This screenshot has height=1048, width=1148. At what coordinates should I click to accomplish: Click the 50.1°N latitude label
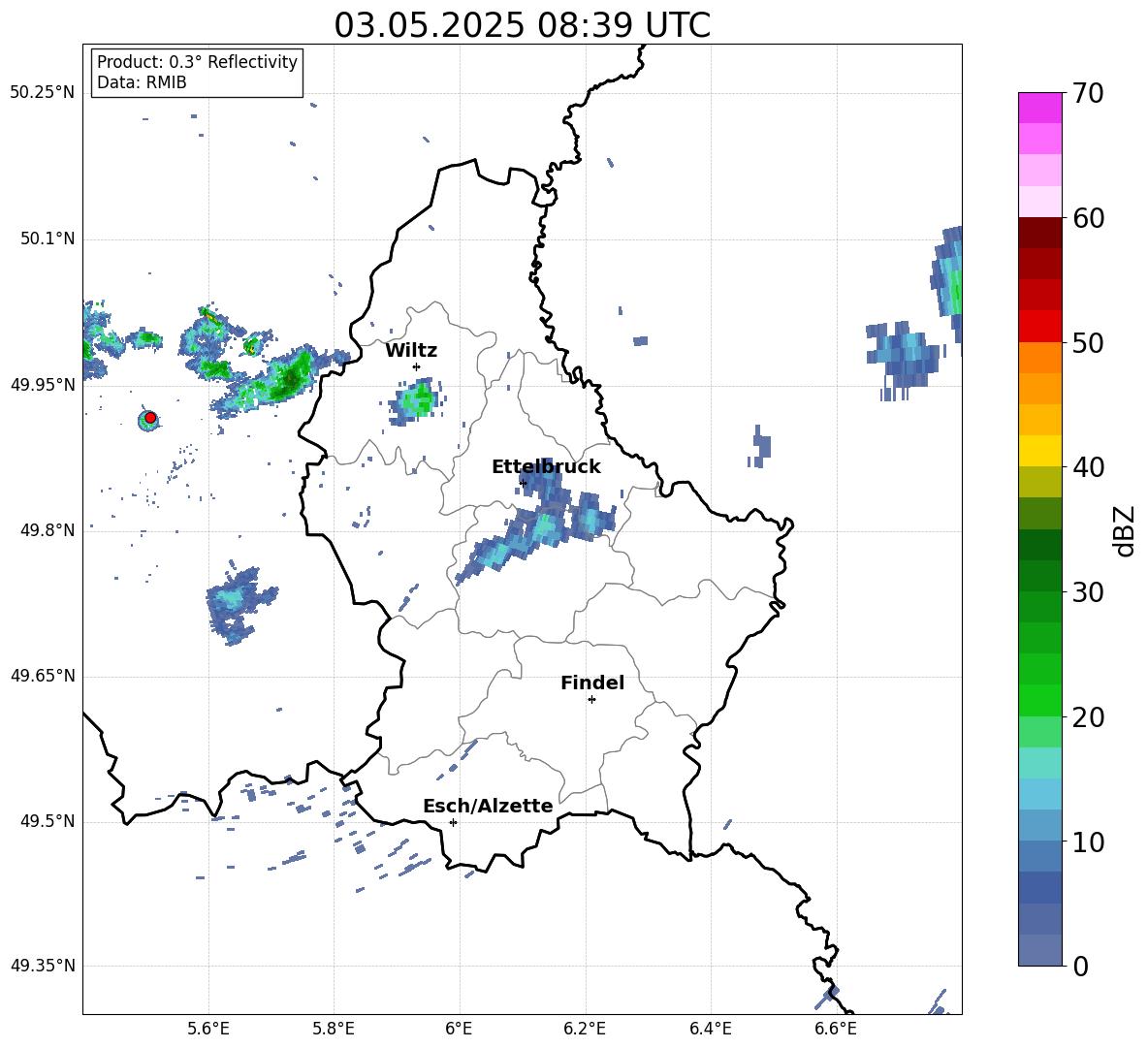[x=48, y=238]
